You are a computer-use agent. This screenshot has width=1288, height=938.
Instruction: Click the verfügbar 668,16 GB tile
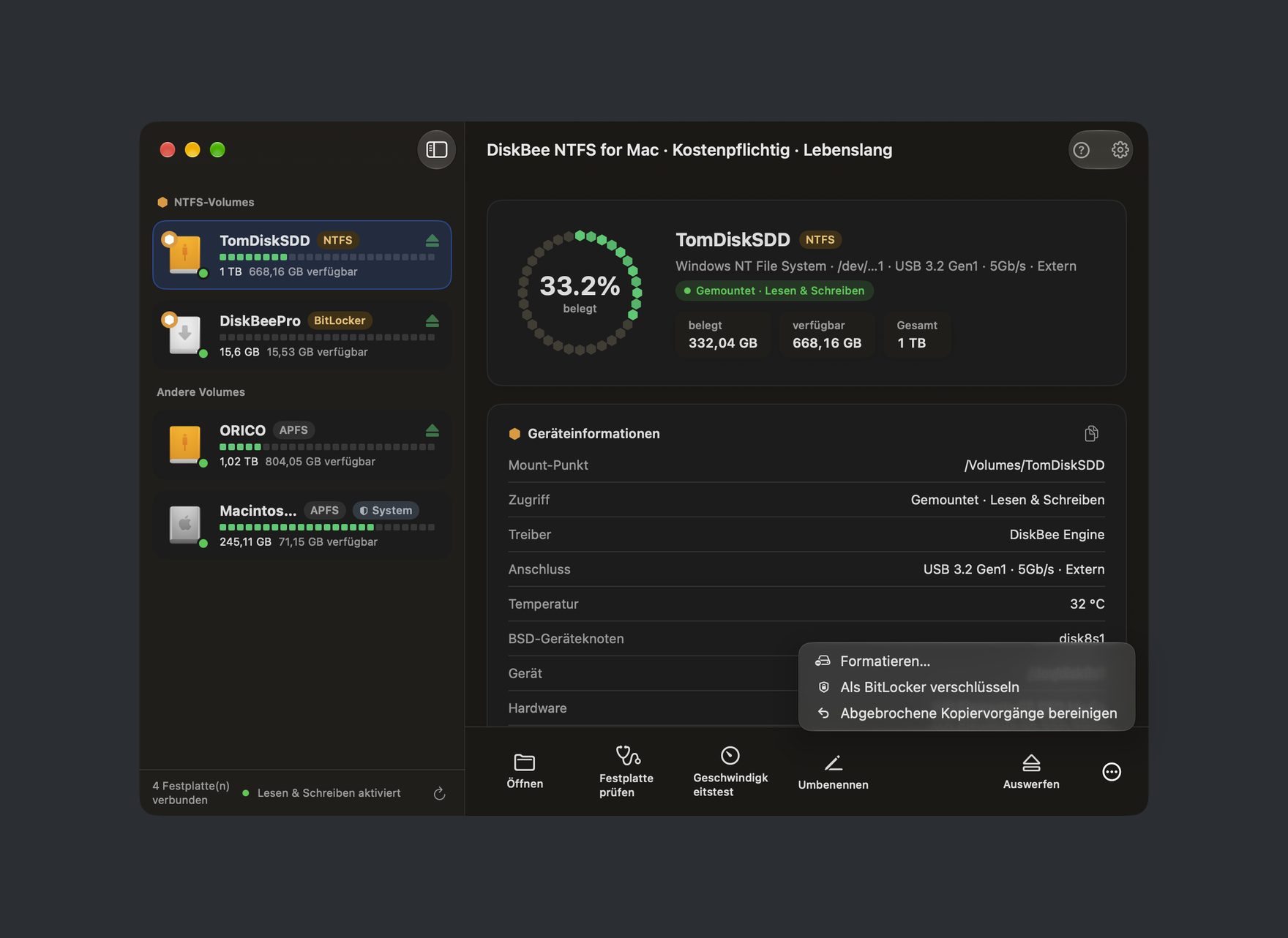[827, 334]
